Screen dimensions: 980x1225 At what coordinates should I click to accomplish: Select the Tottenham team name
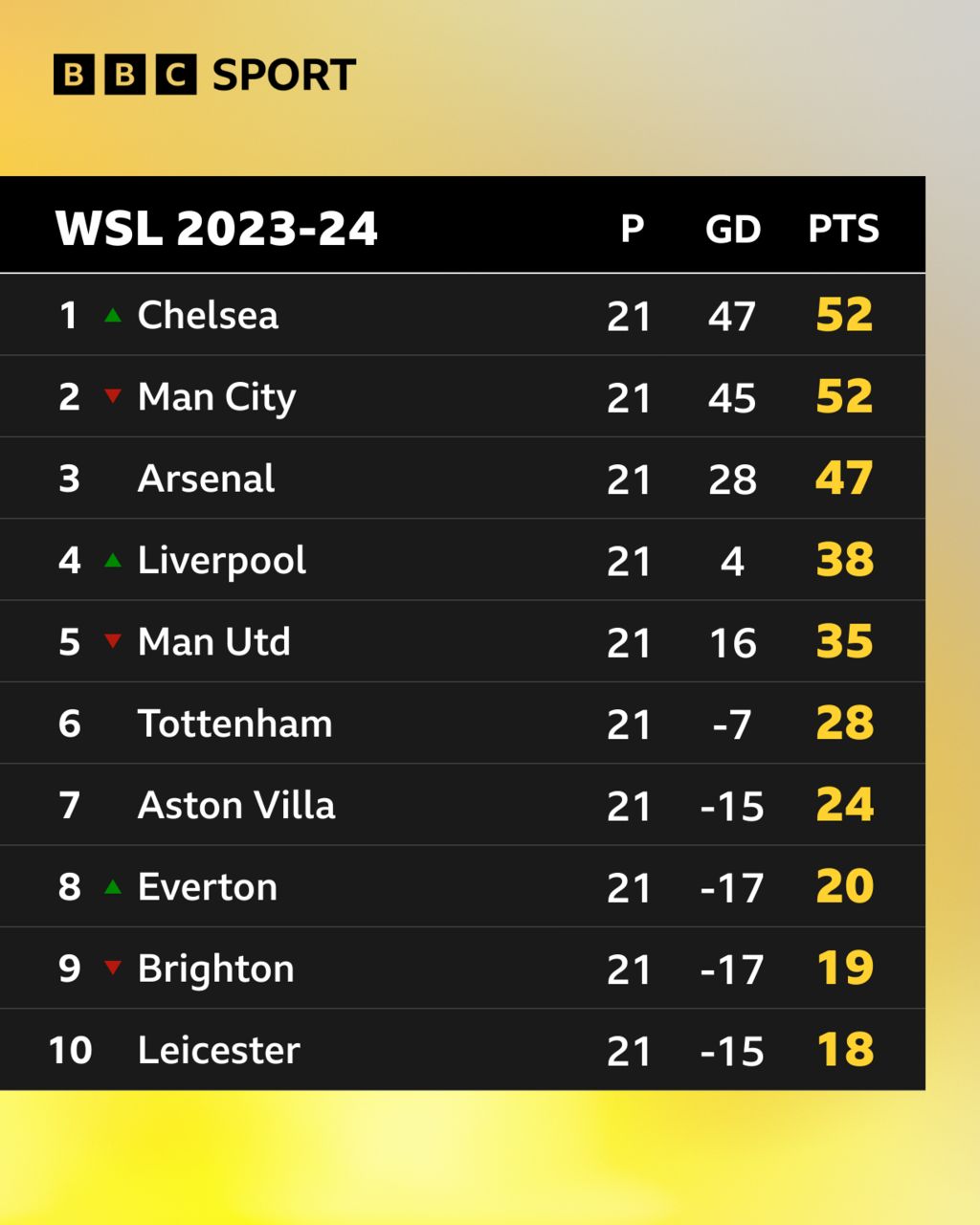tap(234, 724)
